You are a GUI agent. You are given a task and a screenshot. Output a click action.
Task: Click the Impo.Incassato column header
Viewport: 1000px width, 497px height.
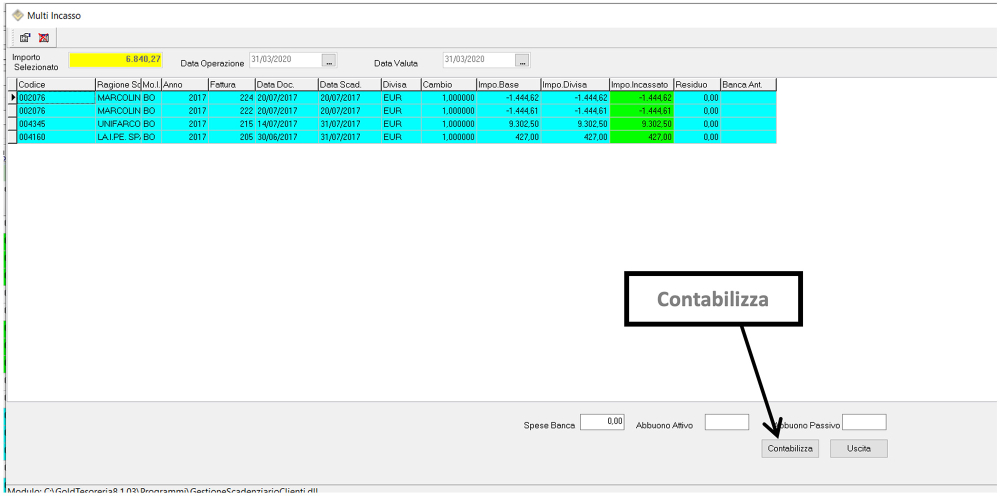640,85
